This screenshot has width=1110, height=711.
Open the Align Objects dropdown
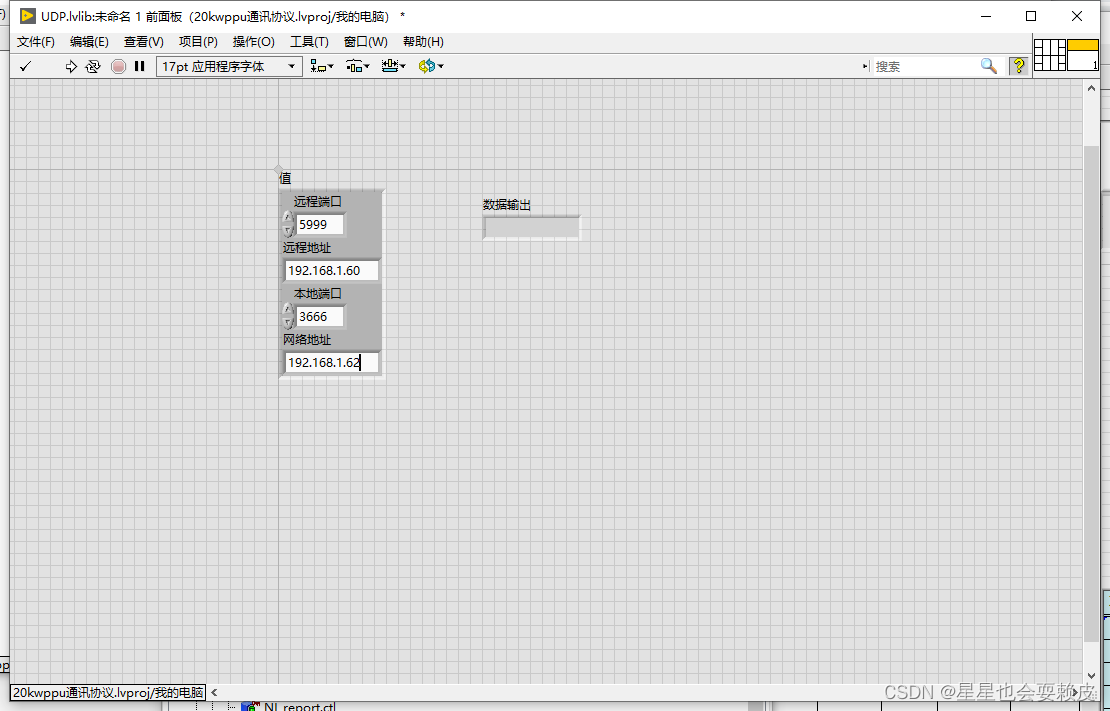[x=322, y=66]
